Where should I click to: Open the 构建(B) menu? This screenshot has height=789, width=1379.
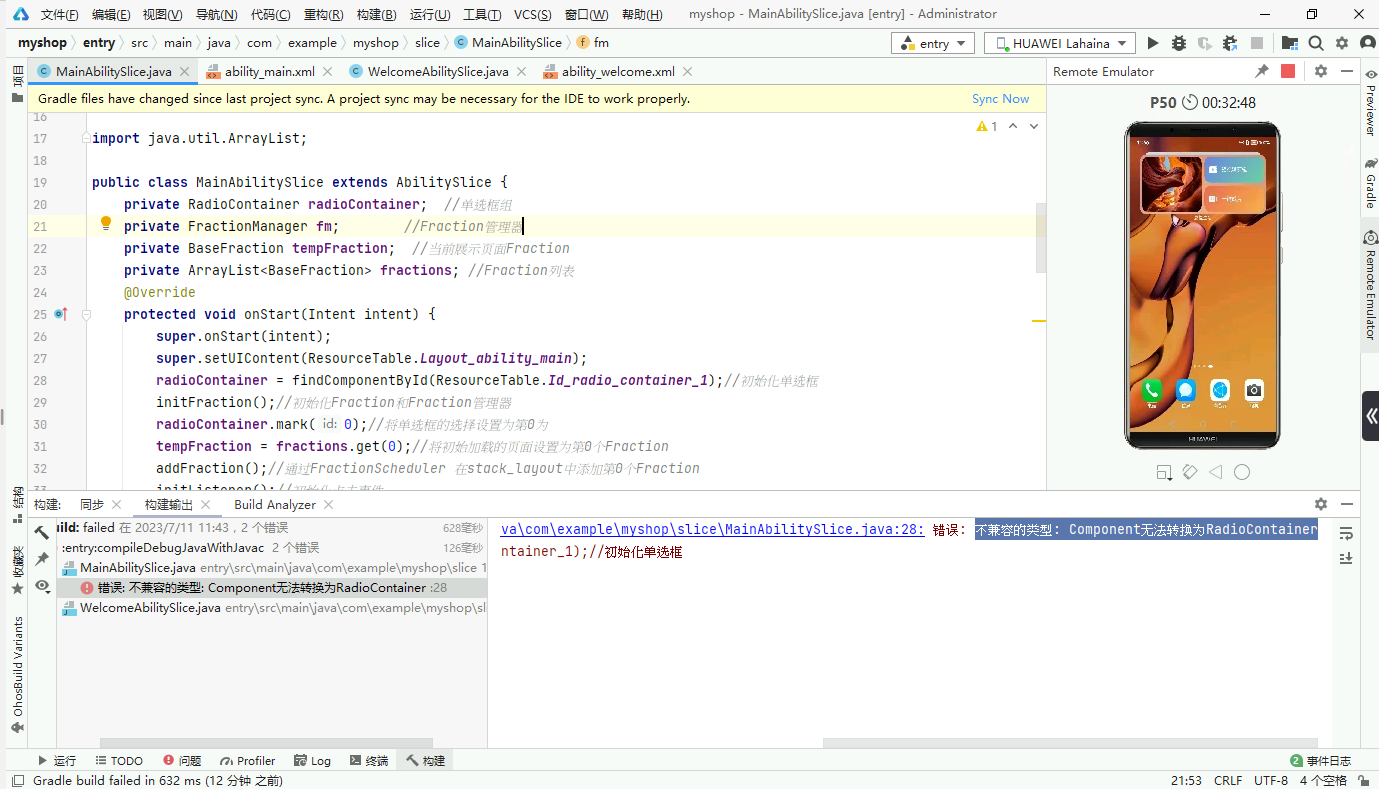(x=376, y=14)
